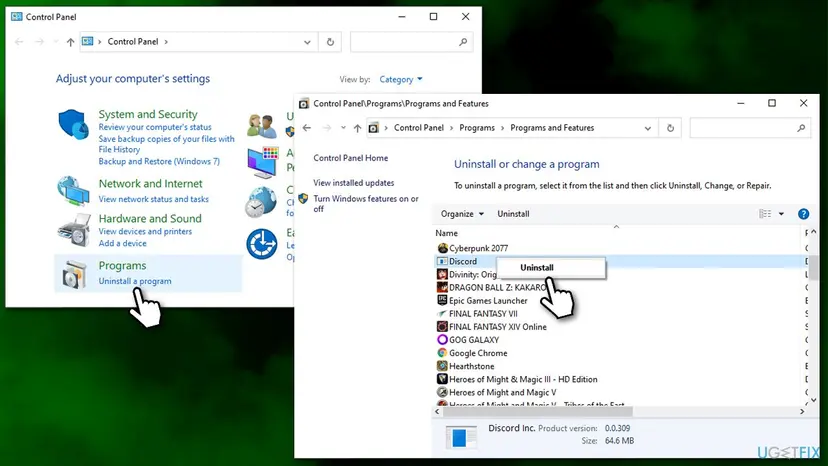Click Epic Games Launcher icon
The width and height of the screenshot is (828, 466).
click(x=443, y=300)
